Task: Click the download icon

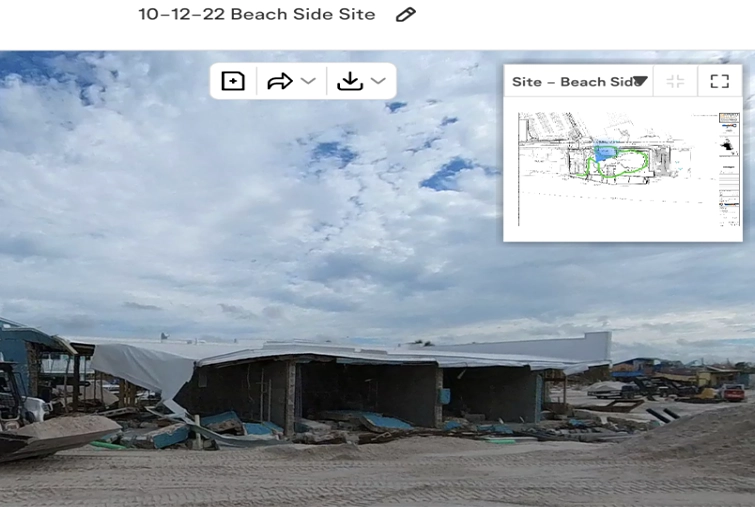Action: (350, 81)
